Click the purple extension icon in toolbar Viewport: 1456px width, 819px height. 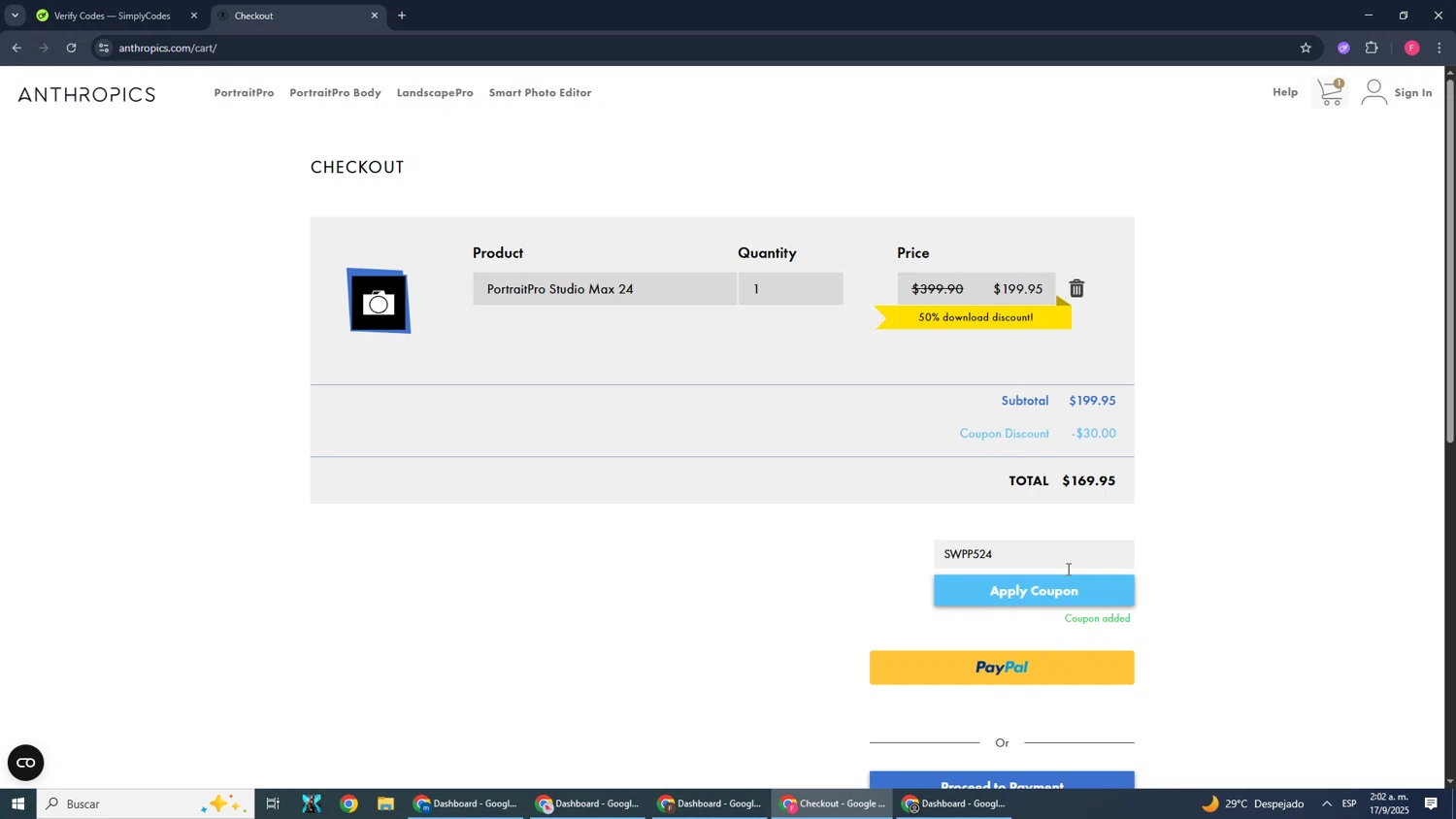[1343, 48]
